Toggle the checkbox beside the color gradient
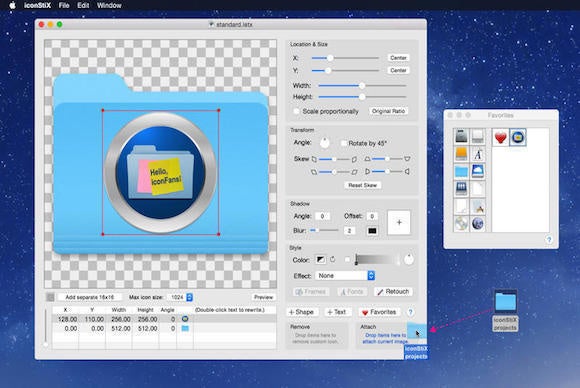Image resolution: width=580 pixels, height=388 pixels. 347,260
